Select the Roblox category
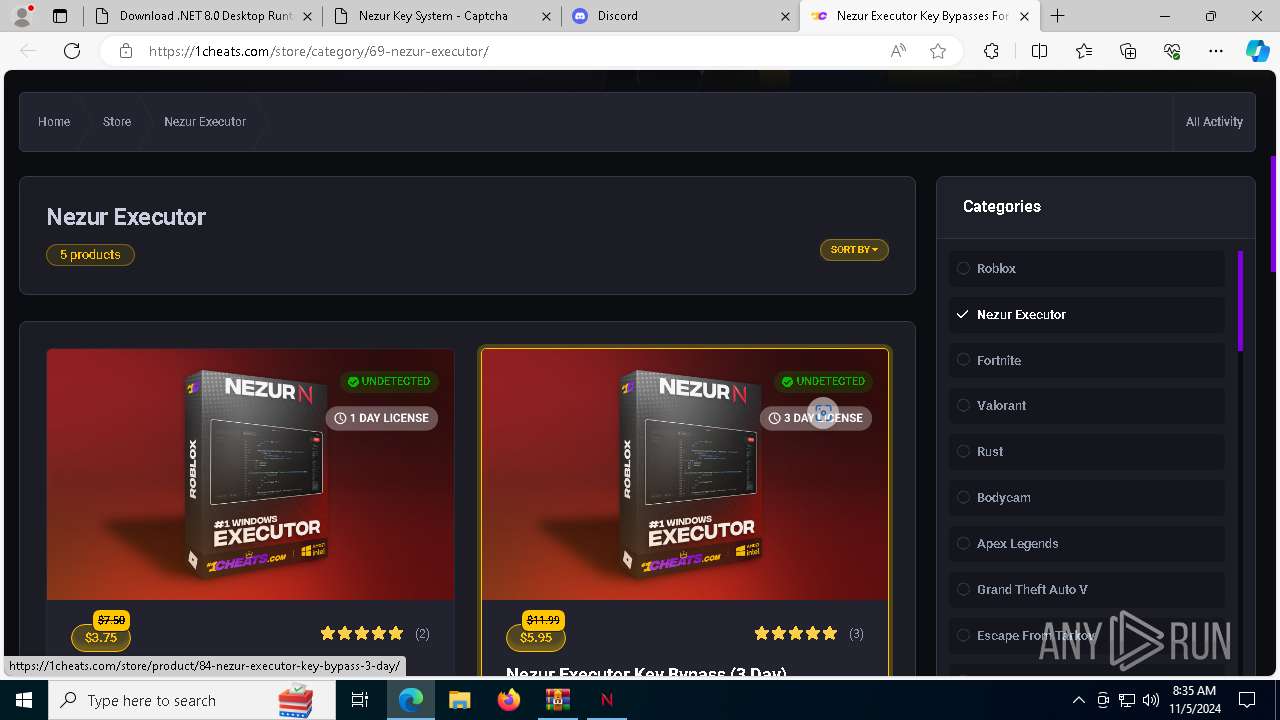This screenshot has width=1280, height=720. (x=1087, y=268)
